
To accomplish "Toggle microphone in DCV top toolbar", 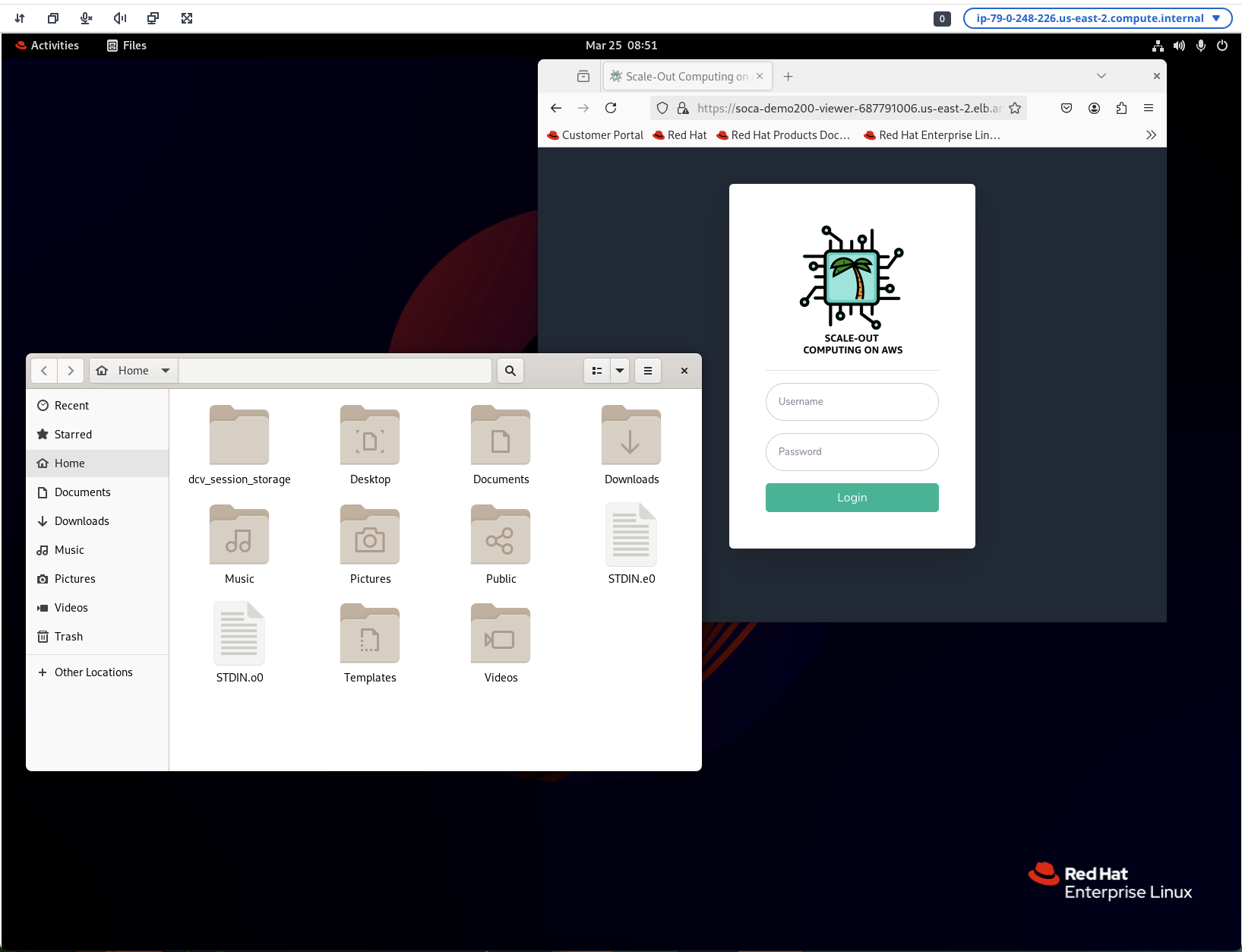I will pos(87,18).
